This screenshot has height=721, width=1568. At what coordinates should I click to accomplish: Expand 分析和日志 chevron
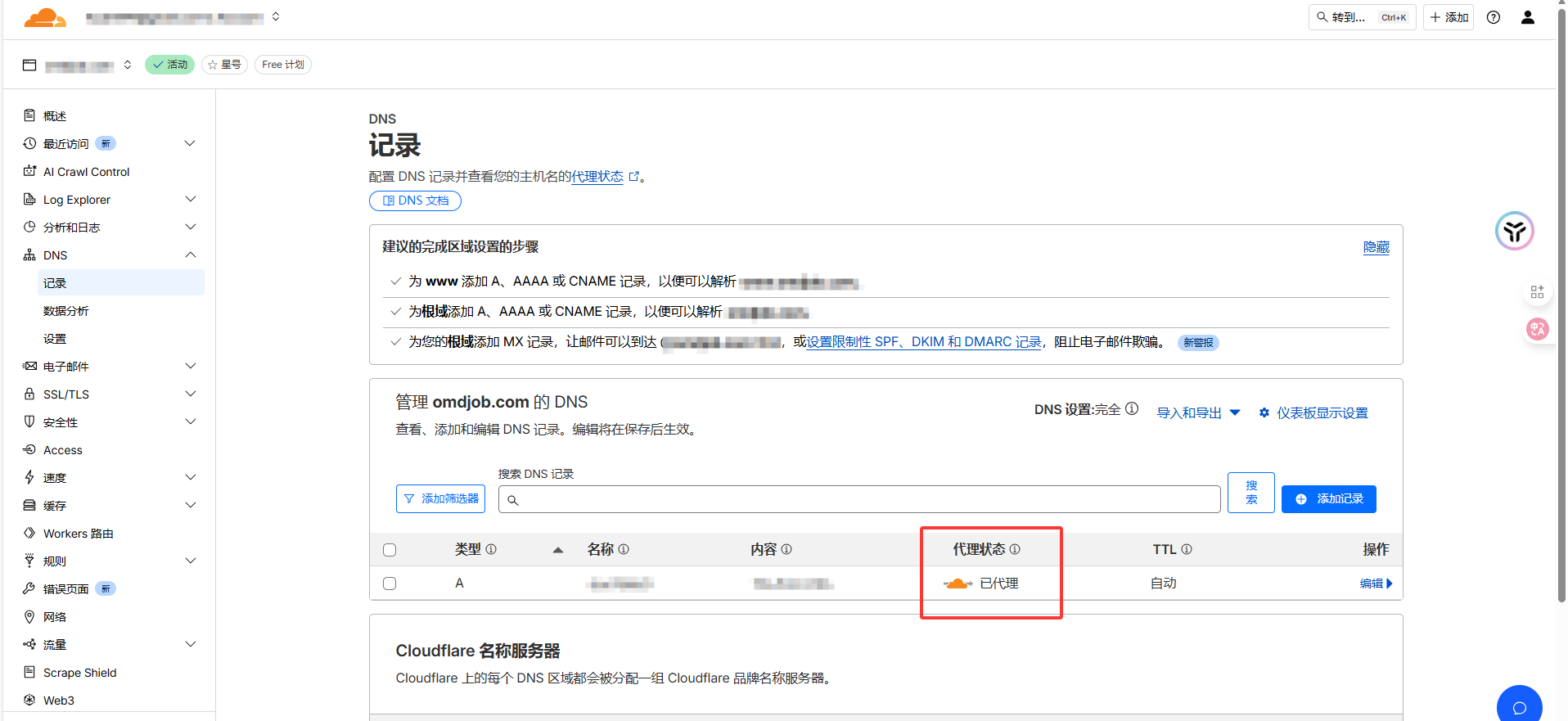191,227
